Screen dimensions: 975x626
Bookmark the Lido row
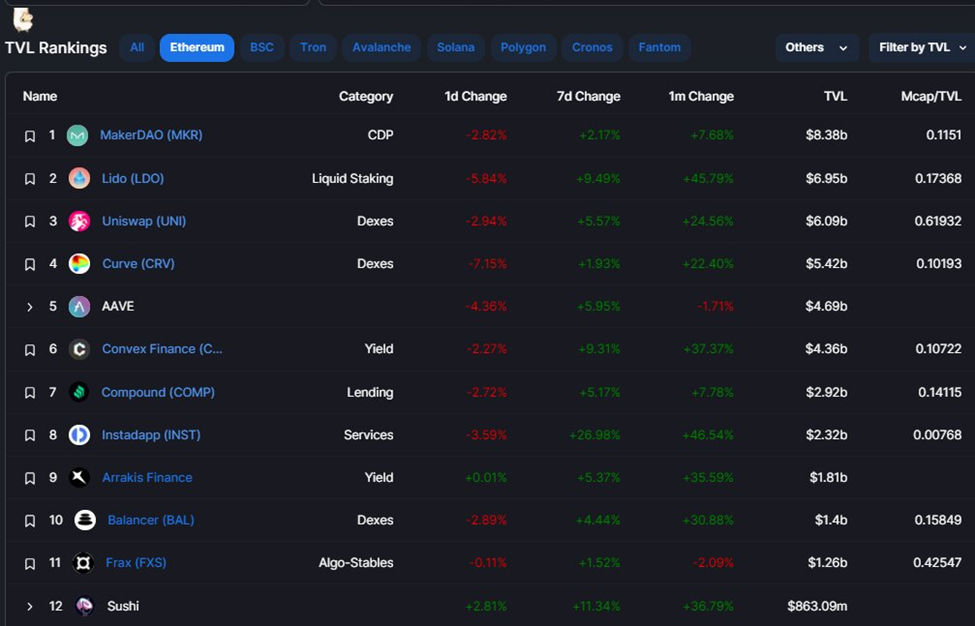click(x=29, y=179)
